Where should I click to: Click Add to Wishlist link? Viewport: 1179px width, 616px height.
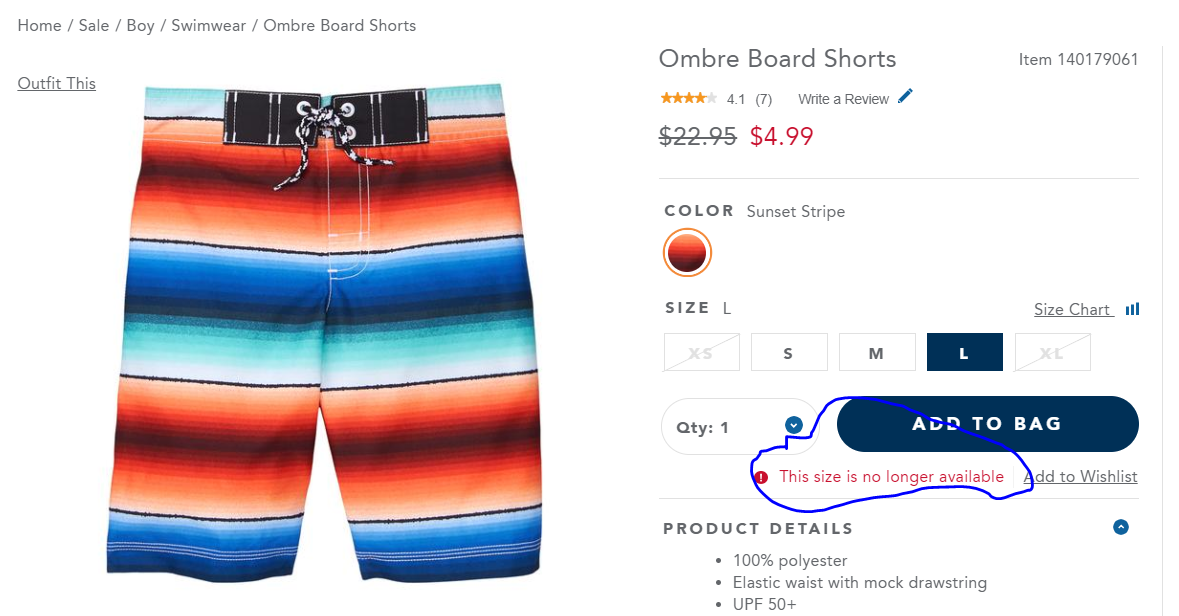pos(1080,477)
